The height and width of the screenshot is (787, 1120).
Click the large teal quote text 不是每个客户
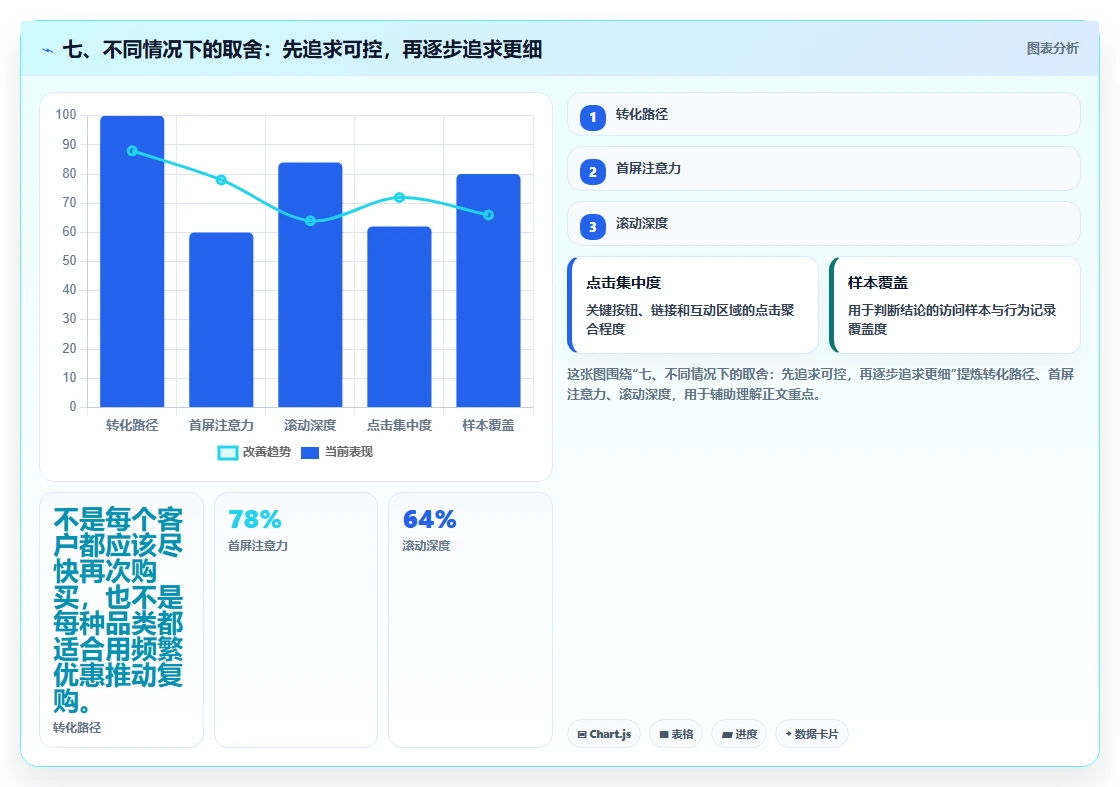coord(118,609)
